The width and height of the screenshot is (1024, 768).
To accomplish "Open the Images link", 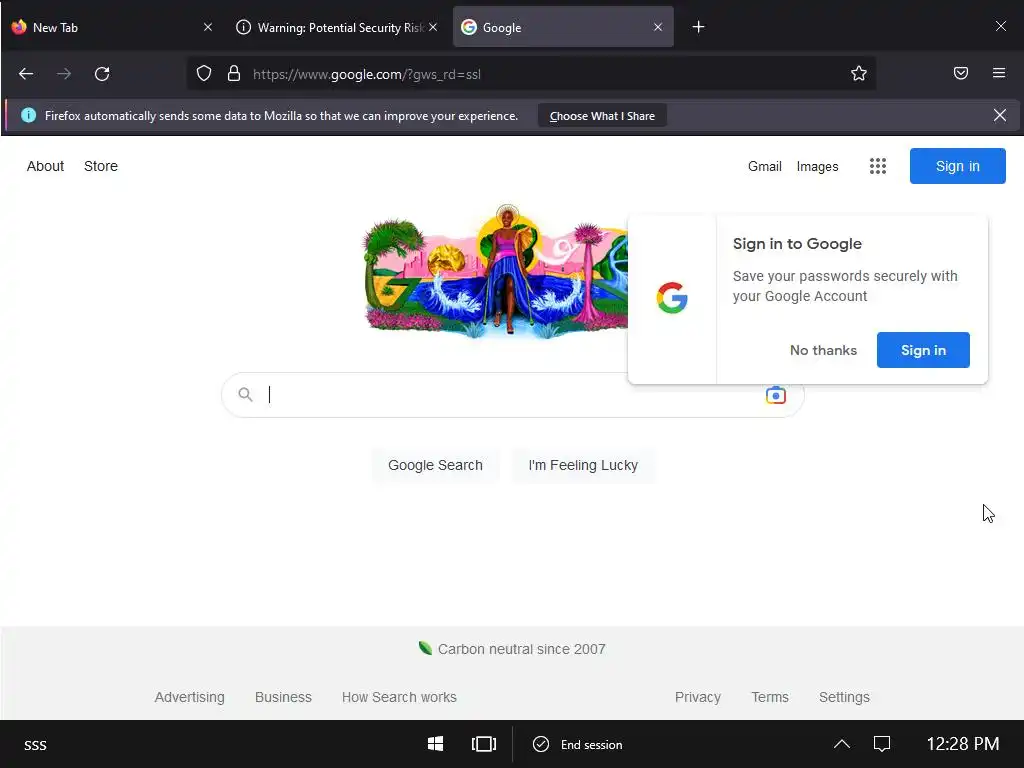I will (817, 167).
